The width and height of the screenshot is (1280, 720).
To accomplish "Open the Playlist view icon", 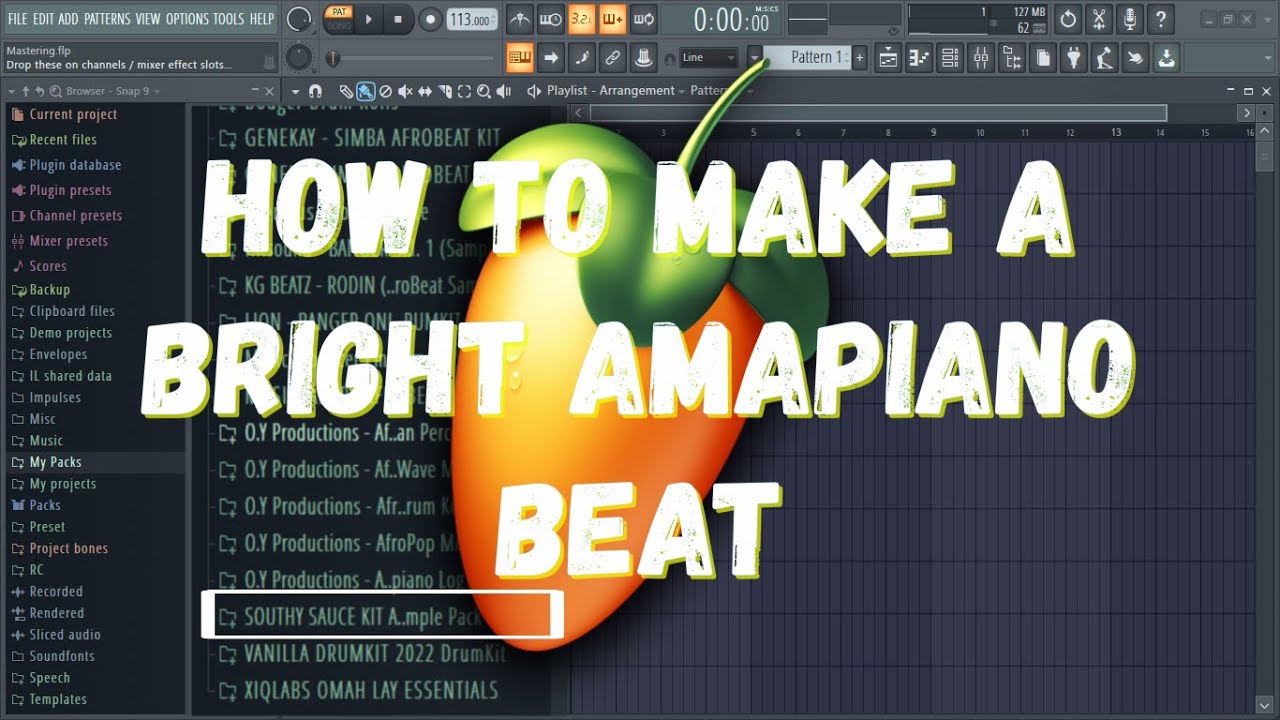I will point(888,58).
